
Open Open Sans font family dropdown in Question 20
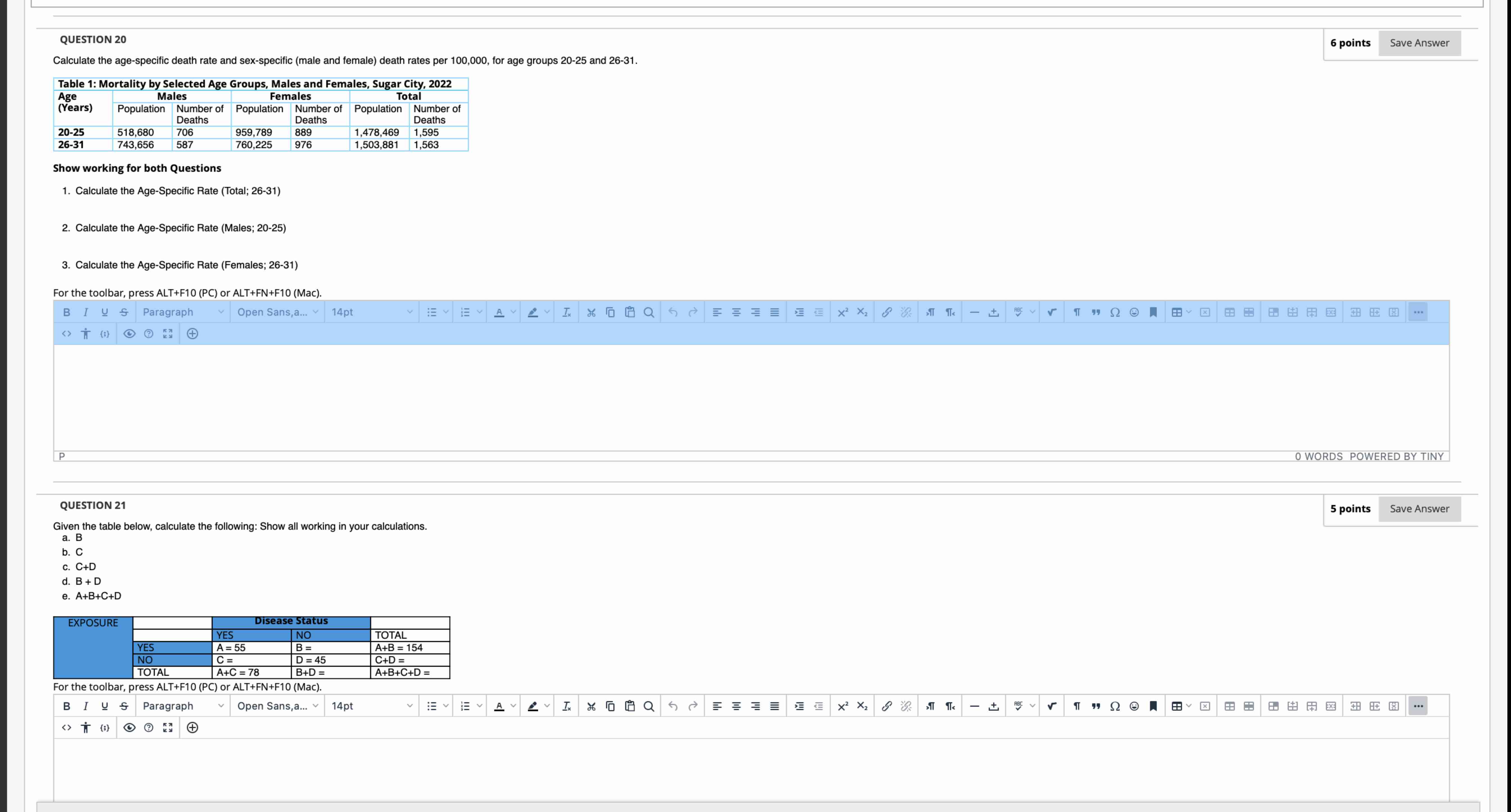[277, 312]
